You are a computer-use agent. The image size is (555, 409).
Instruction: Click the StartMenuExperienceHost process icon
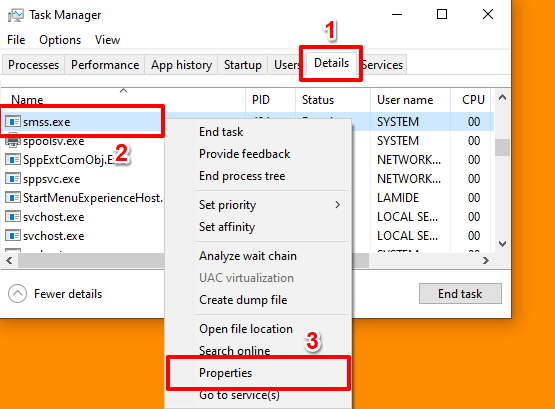[x=13, y=197]
